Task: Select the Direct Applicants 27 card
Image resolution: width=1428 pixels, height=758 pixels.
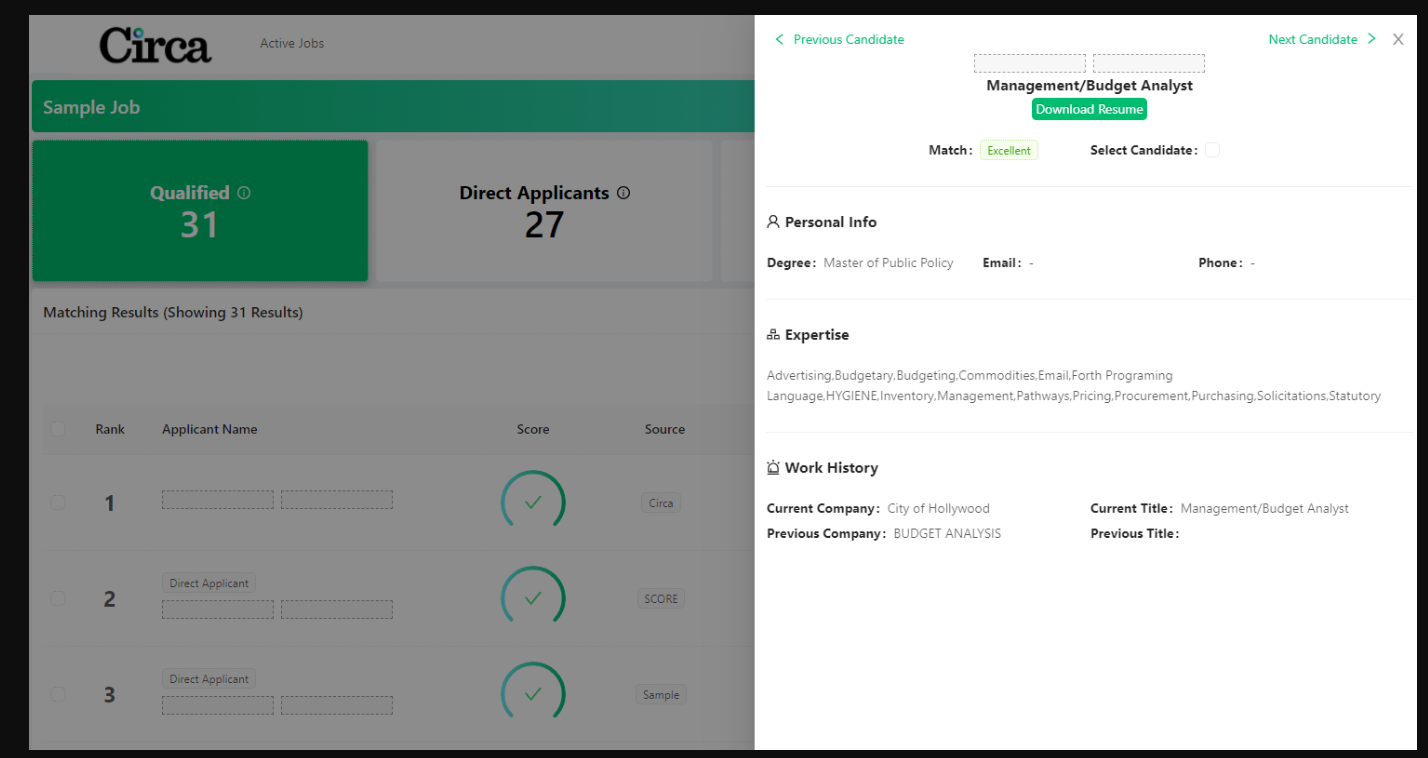Action: 544,211
